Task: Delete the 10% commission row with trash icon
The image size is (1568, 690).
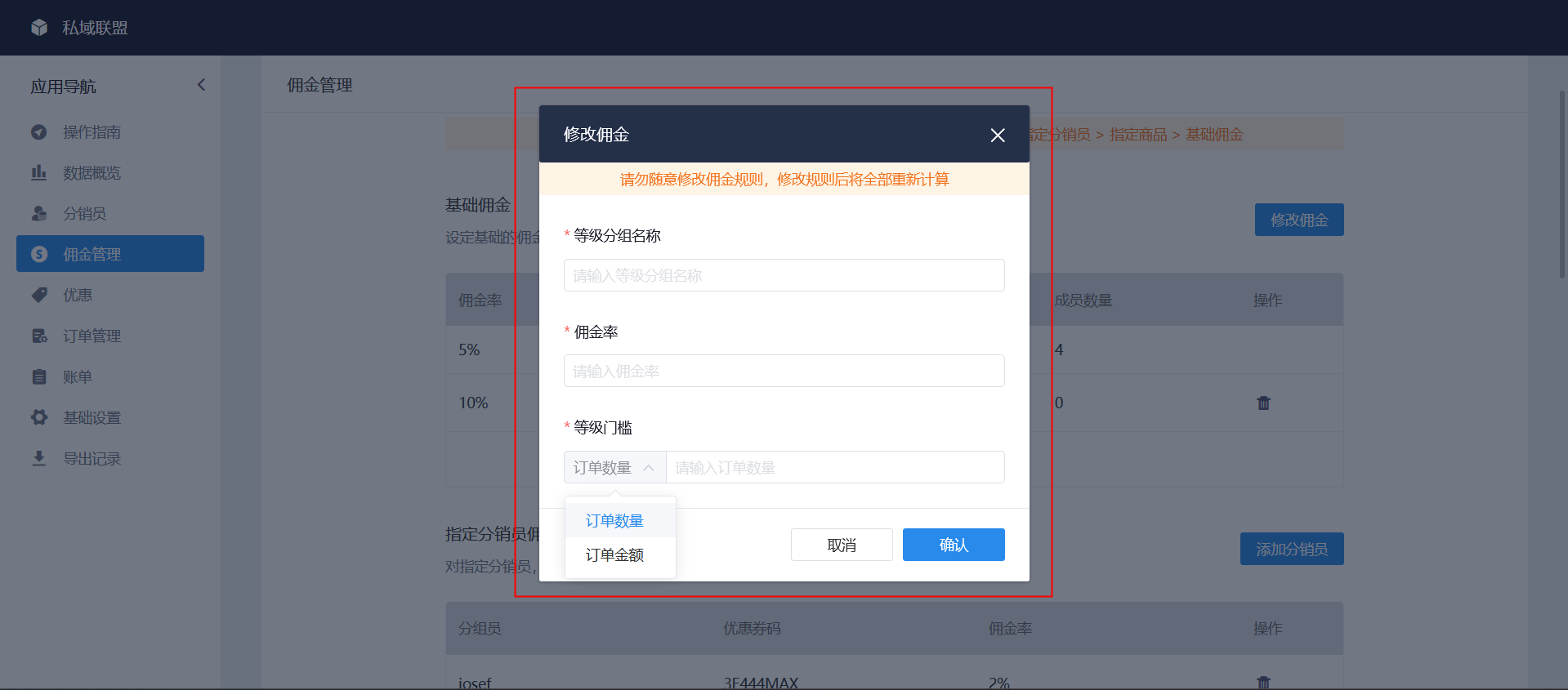Action: pyautogui.click(x=1263, y=403)
